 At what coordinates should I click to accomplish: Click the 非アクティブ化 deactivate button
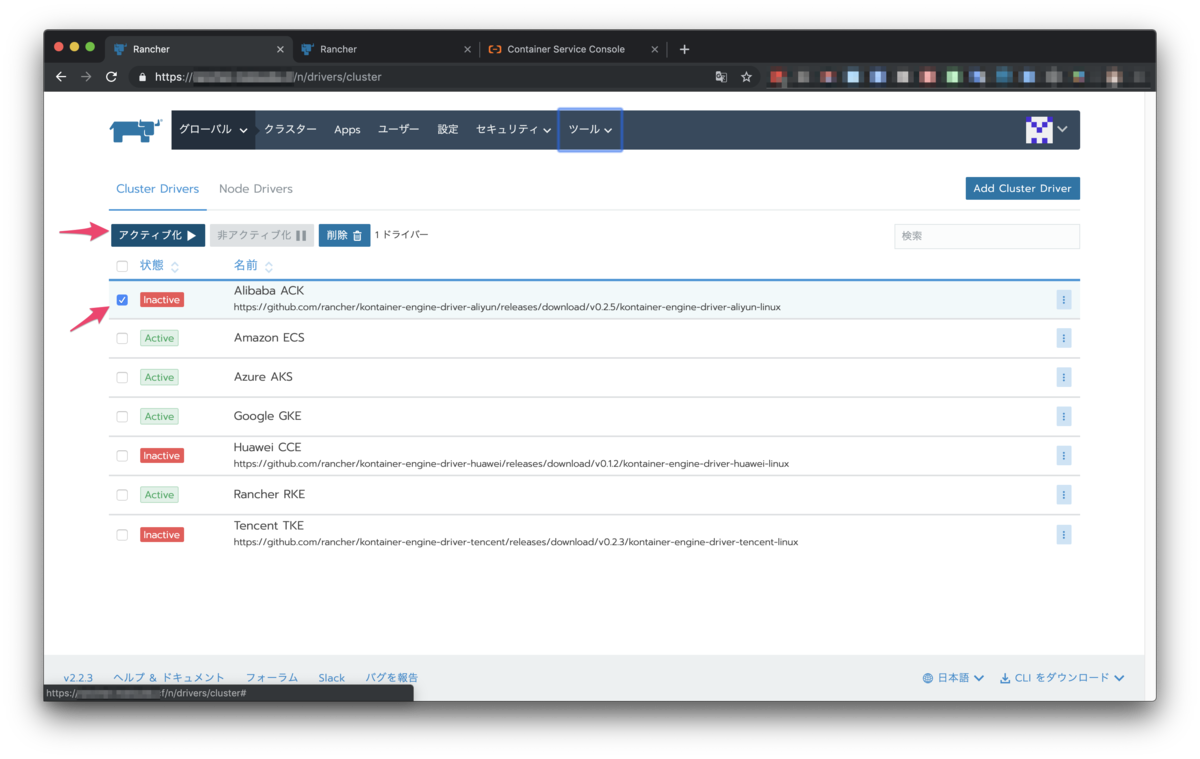tap(261, 235)
